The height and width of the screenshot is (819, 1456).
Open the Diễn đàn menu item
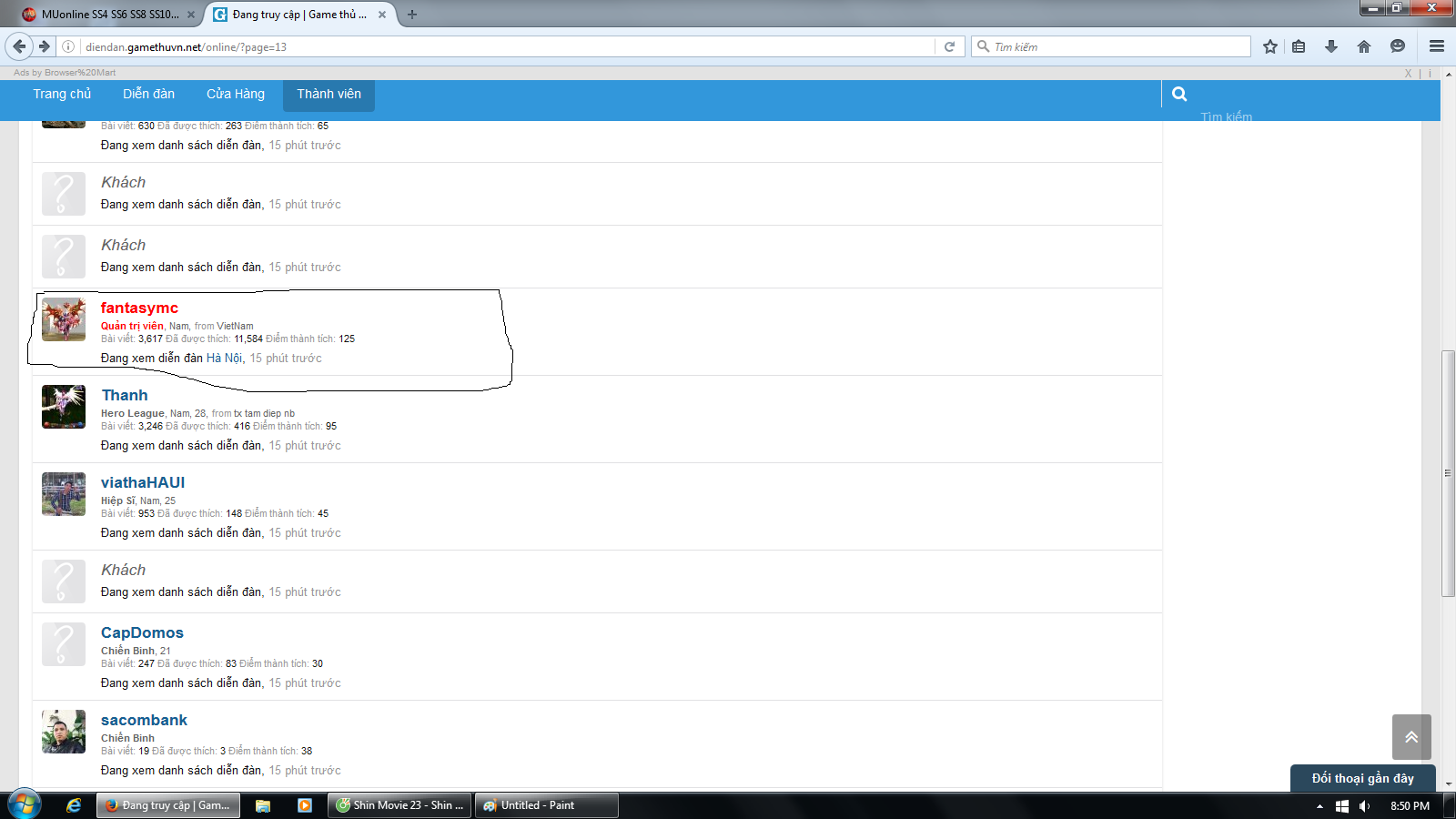[148, 94]
